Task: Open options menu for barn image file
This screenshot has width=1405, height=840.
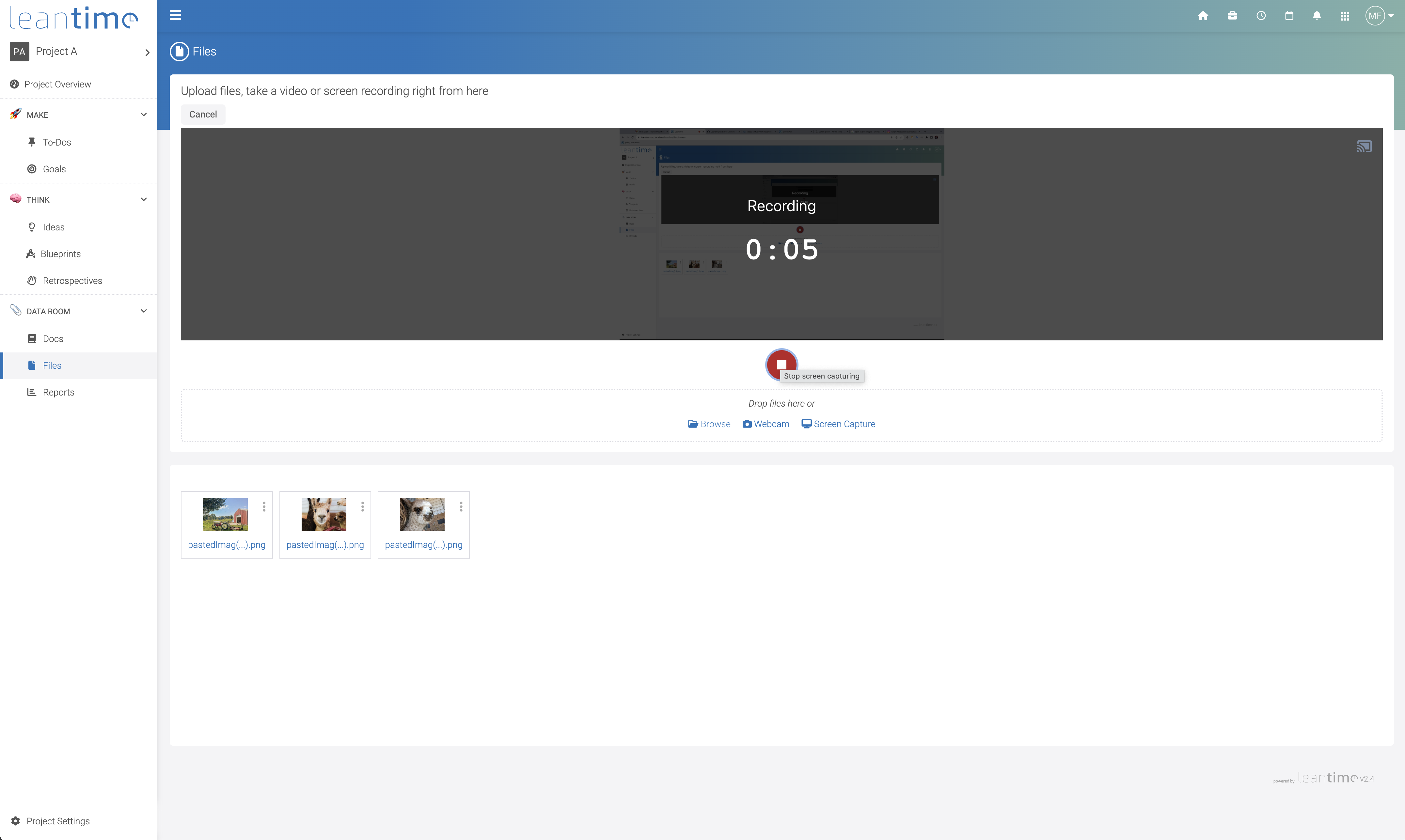Action: pos(264,506)
